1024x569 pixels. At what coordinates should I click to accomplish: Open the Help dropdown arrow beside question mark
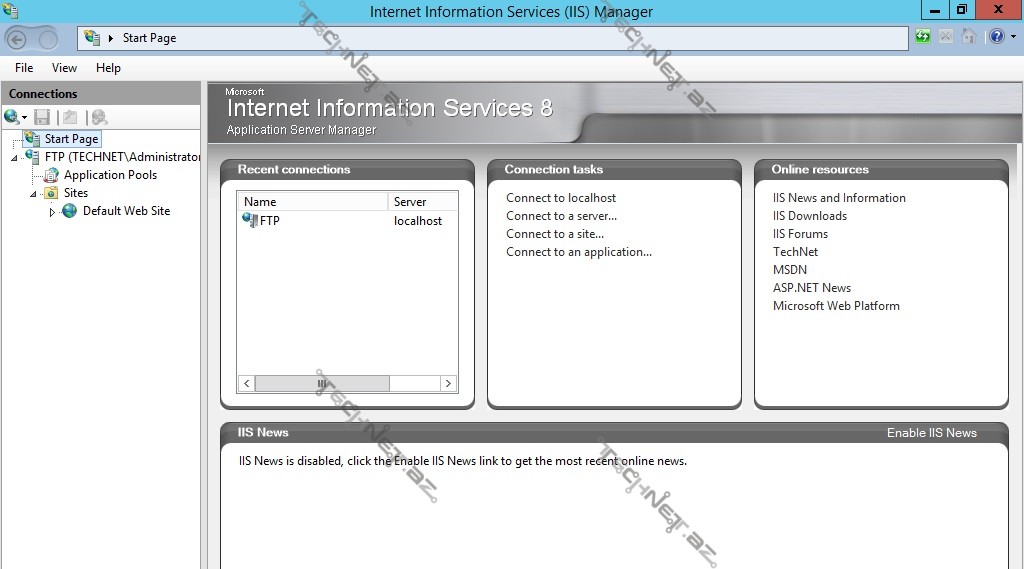pos(1012,38)
